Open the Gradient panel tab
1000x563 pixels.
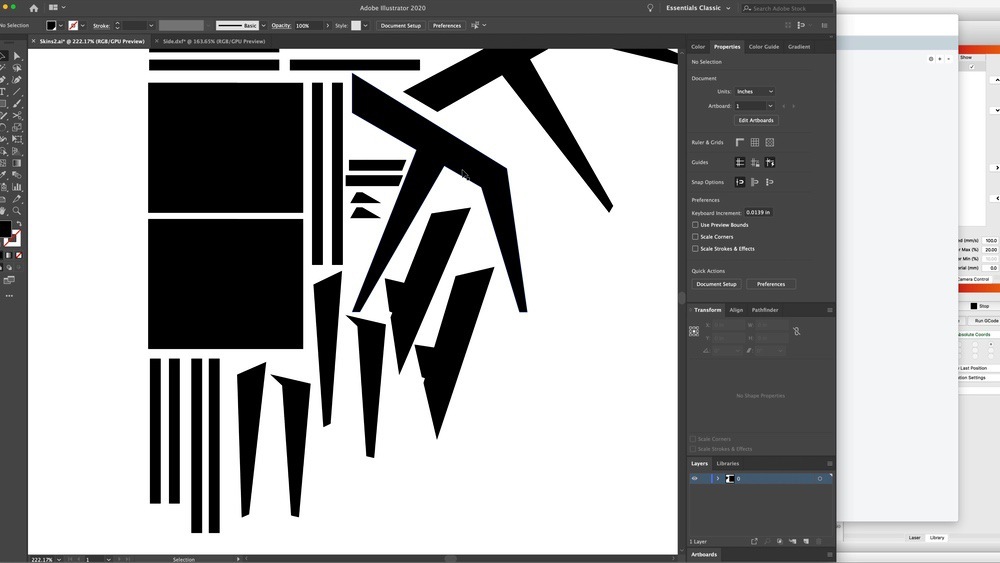point(798,47)
